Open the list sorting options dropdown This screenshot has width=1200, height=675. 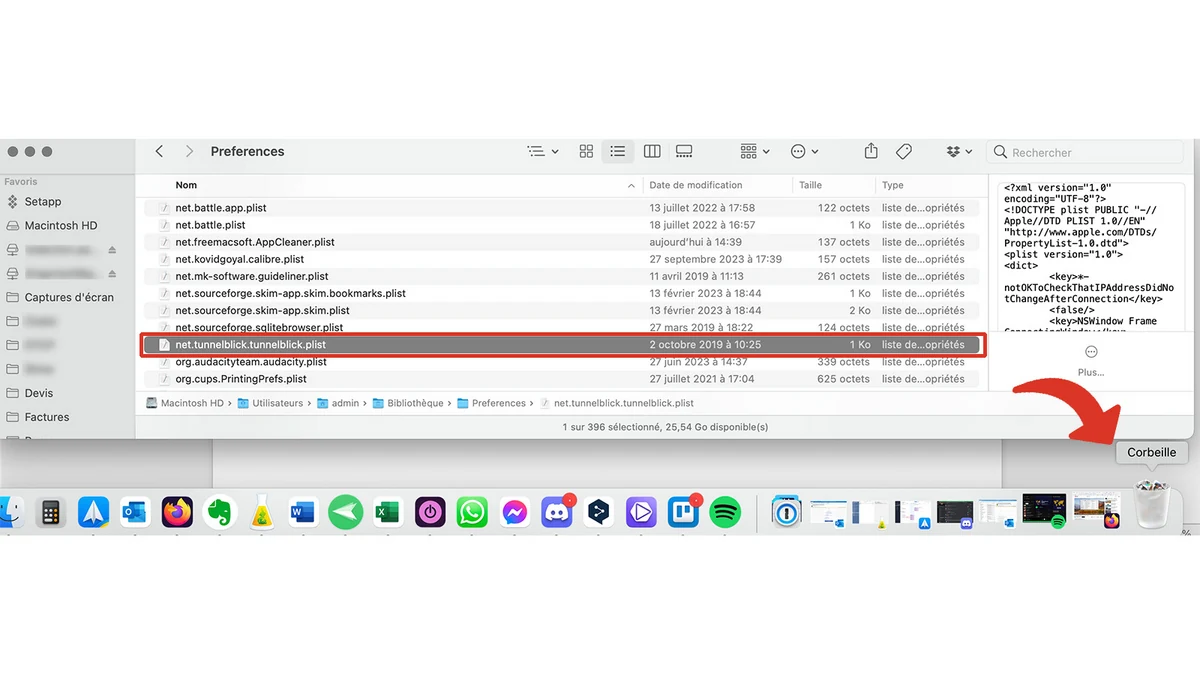point(543,151)
